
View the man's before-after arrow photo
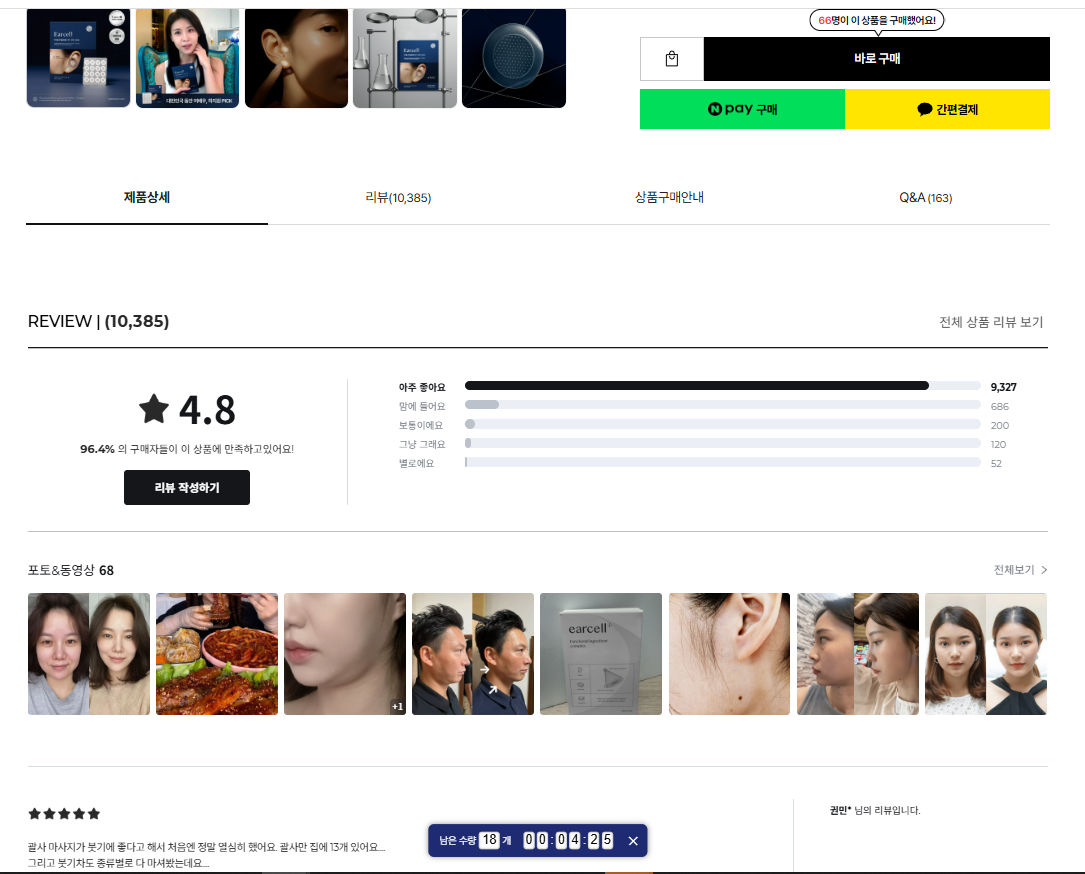coord(473,654)
